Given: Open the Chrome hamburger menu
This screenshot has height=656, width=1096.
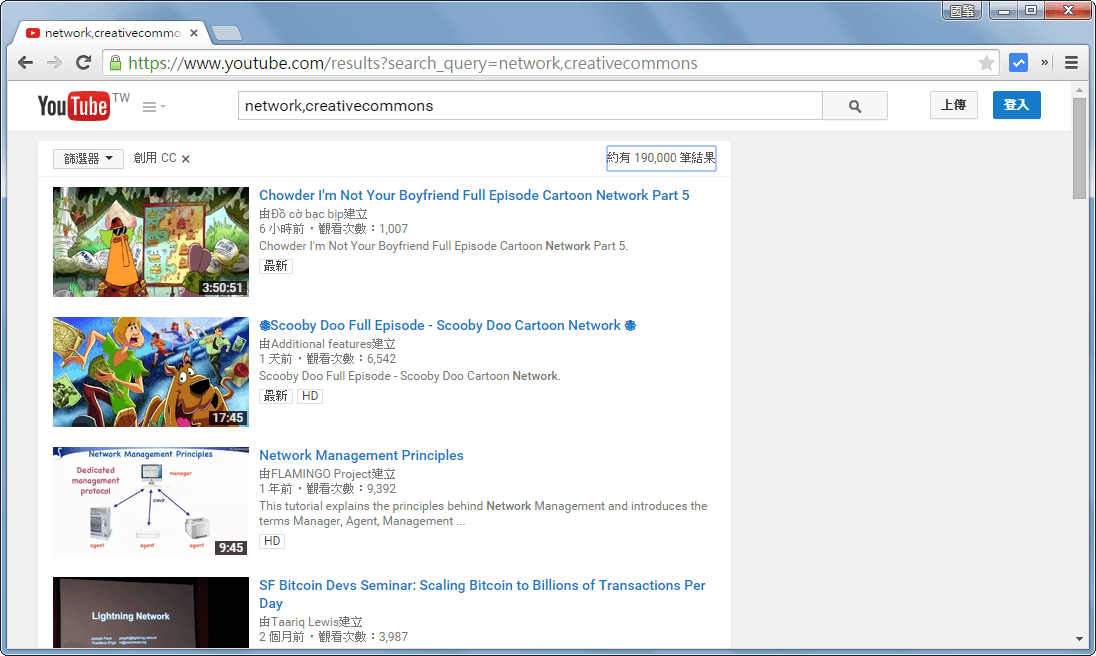Looking at the screenshot, I should tap(1071, 62).
